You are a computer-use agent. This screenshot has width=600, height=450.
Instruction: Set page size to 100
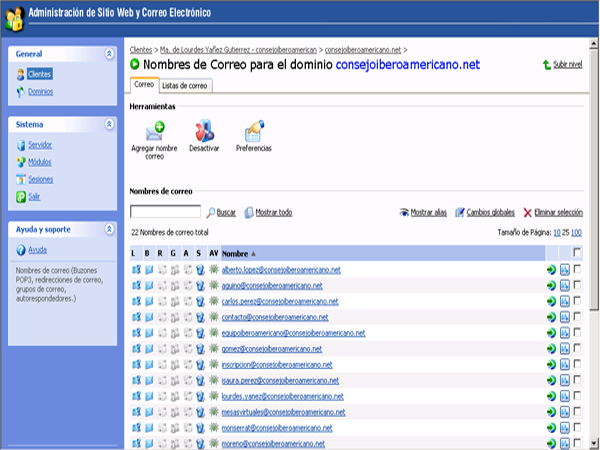click(x=576, y=232)
